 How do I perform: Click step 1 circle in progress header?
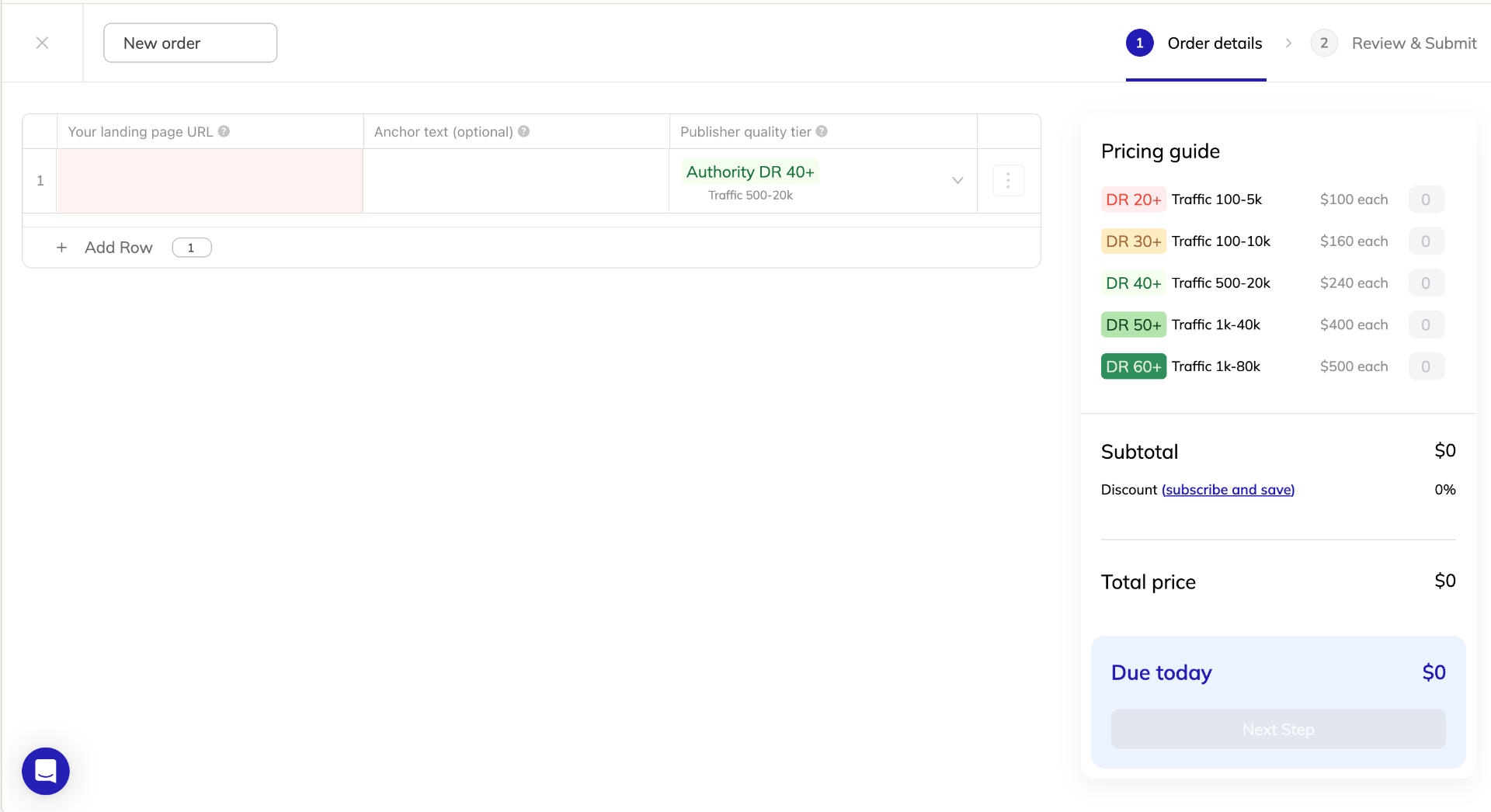click(x=1139, y=43)
